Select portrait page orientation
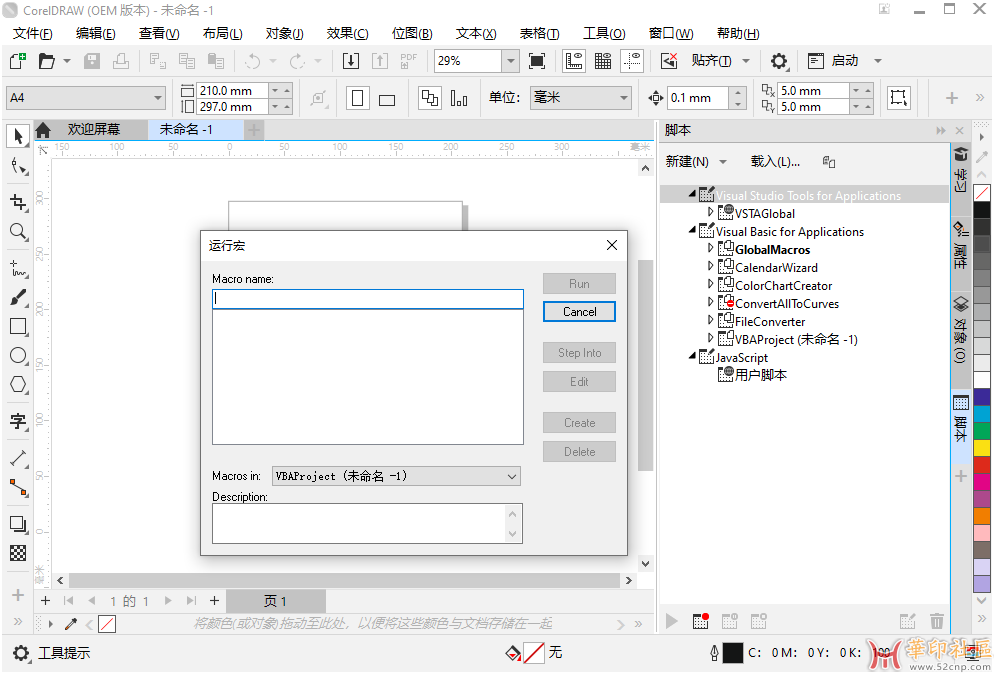 tap(358, 98)
